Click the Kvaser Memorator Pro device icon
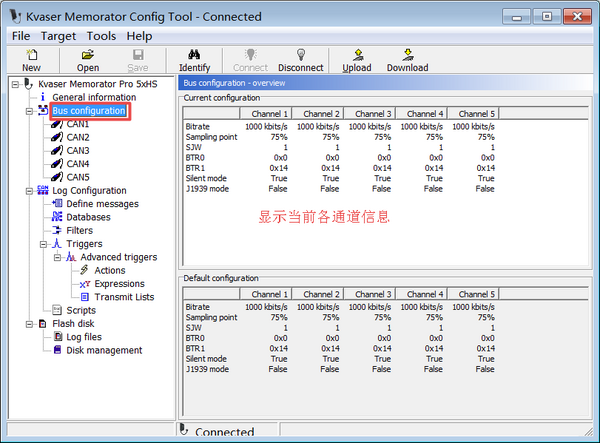 [x=29, y=83]
